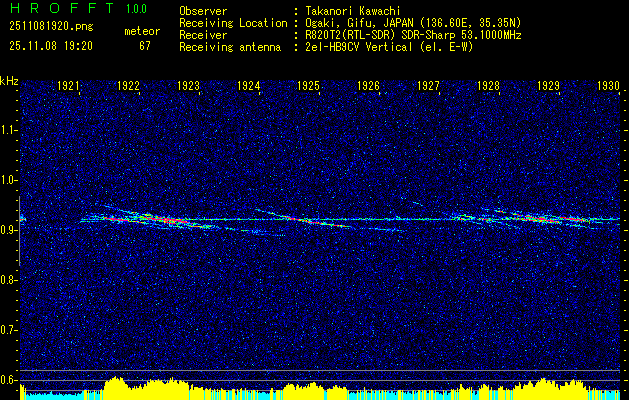
Task: Click the 'Receiving Location' field label
Action: (x=233, y=24)
